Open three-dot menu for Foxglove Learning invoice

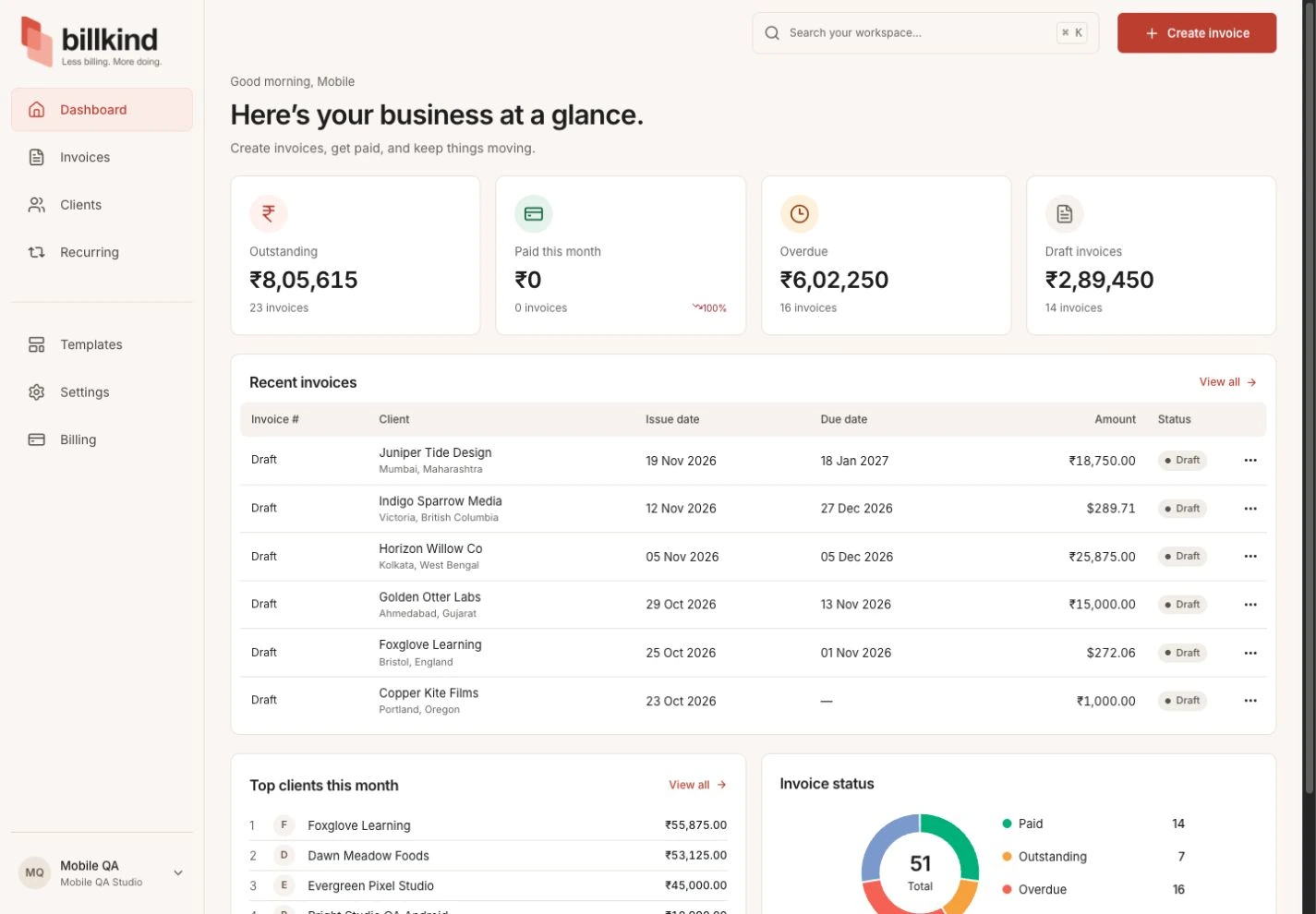tap(1250, 653)
